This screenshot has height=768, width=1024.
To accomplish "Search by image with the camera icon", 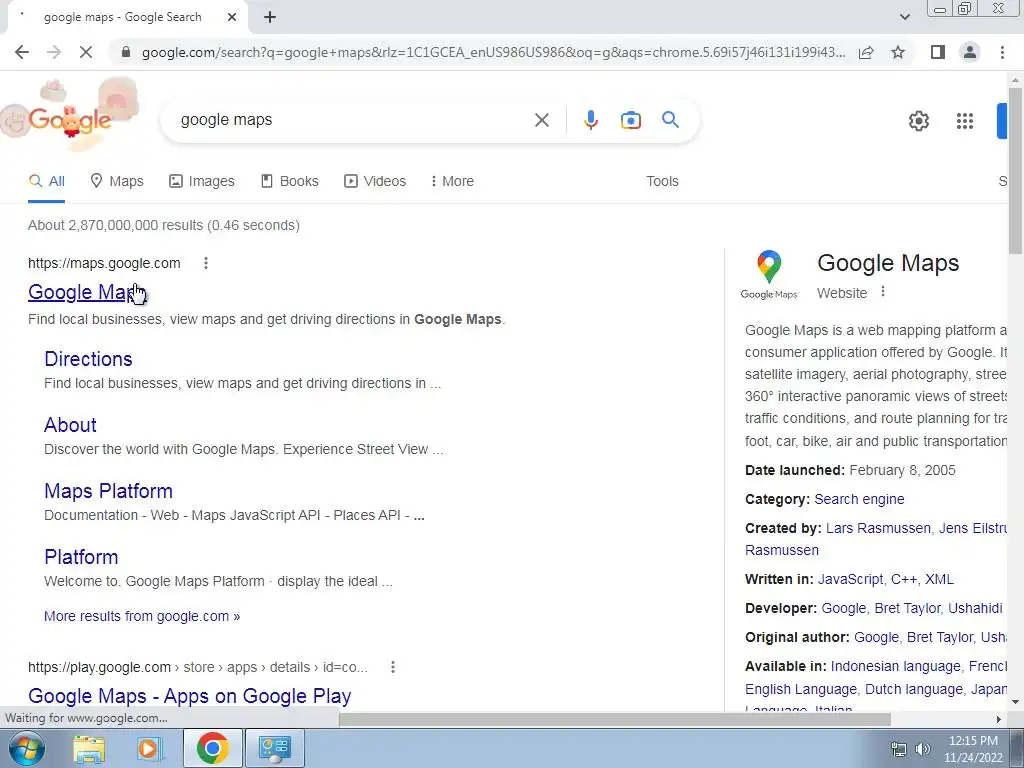I will [630, 120].
